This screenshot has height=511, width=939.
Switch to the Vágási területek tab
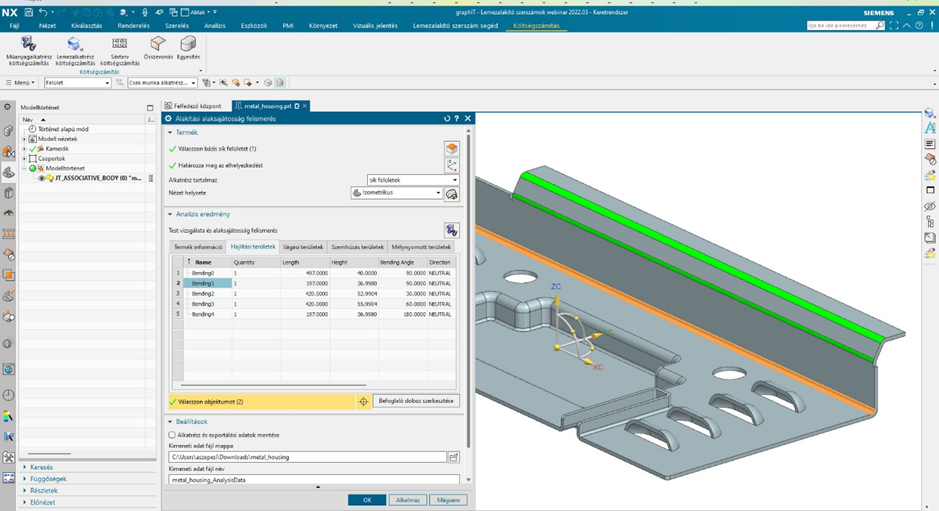[x=303, y=246]
